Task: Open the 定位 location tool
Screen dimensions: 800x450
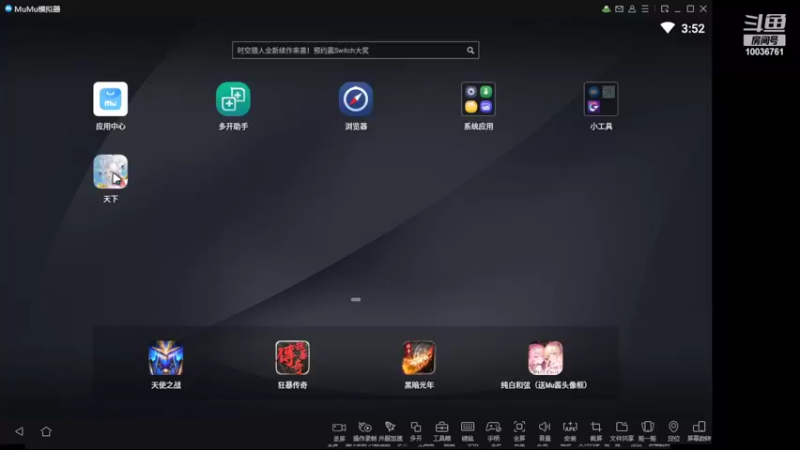Action: [673, 431]
